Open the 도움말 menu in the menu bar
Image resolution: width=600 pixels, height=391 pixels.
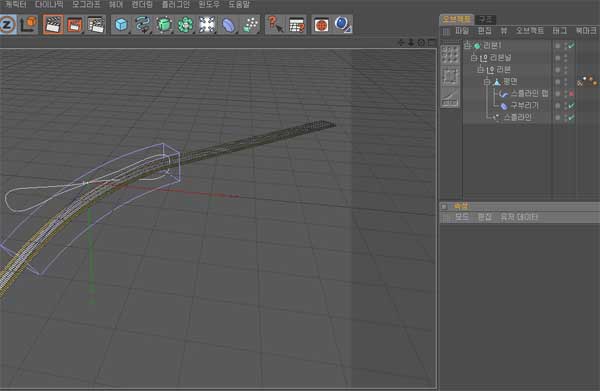click(239, 5)
